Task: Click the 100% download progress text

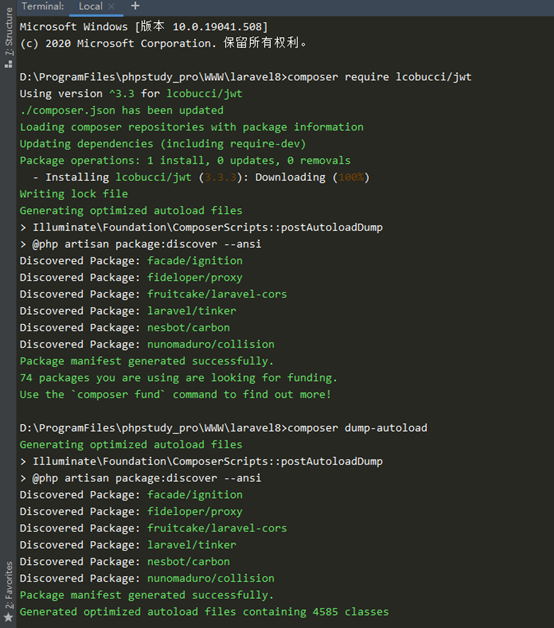Action: point(351,177)
